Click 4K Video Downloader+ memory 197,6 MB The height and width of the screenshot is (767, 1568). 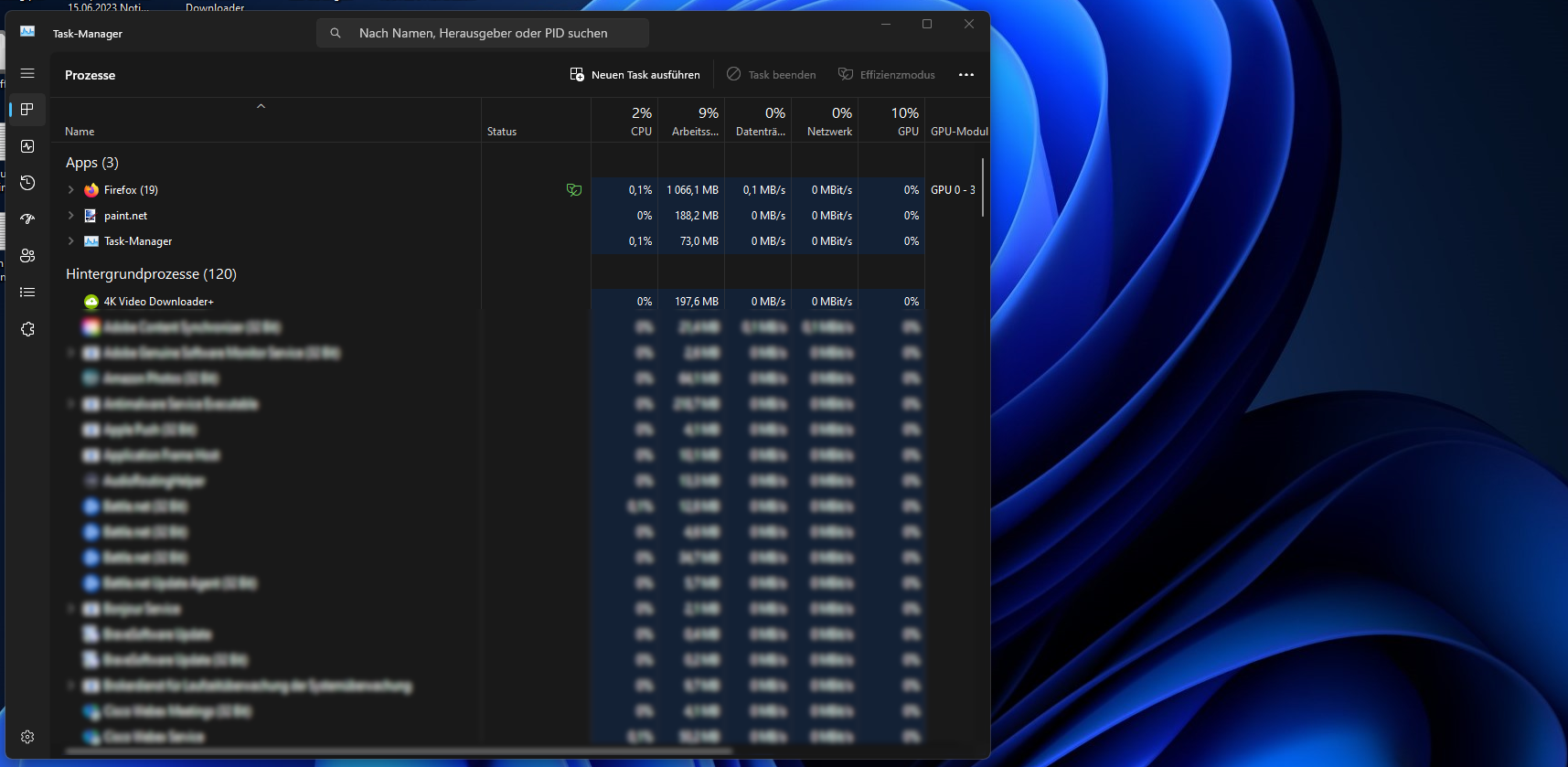pos(697,302)
